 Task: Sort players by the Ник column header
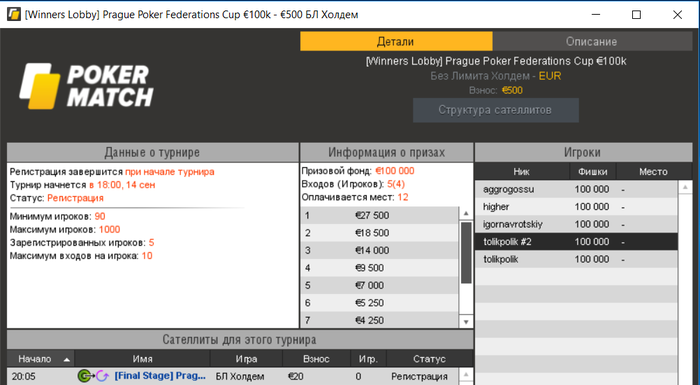pyautogui.click(x=521, y=172)
